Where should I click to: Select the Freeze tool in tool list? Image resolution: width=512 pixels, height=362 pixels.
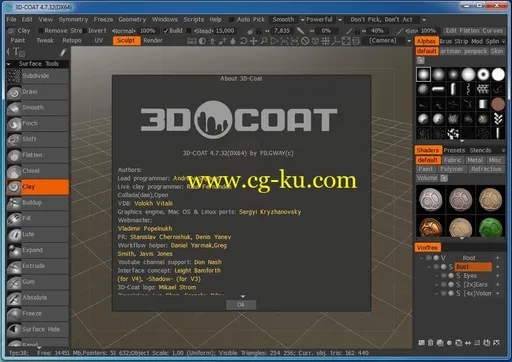[37, 313]
